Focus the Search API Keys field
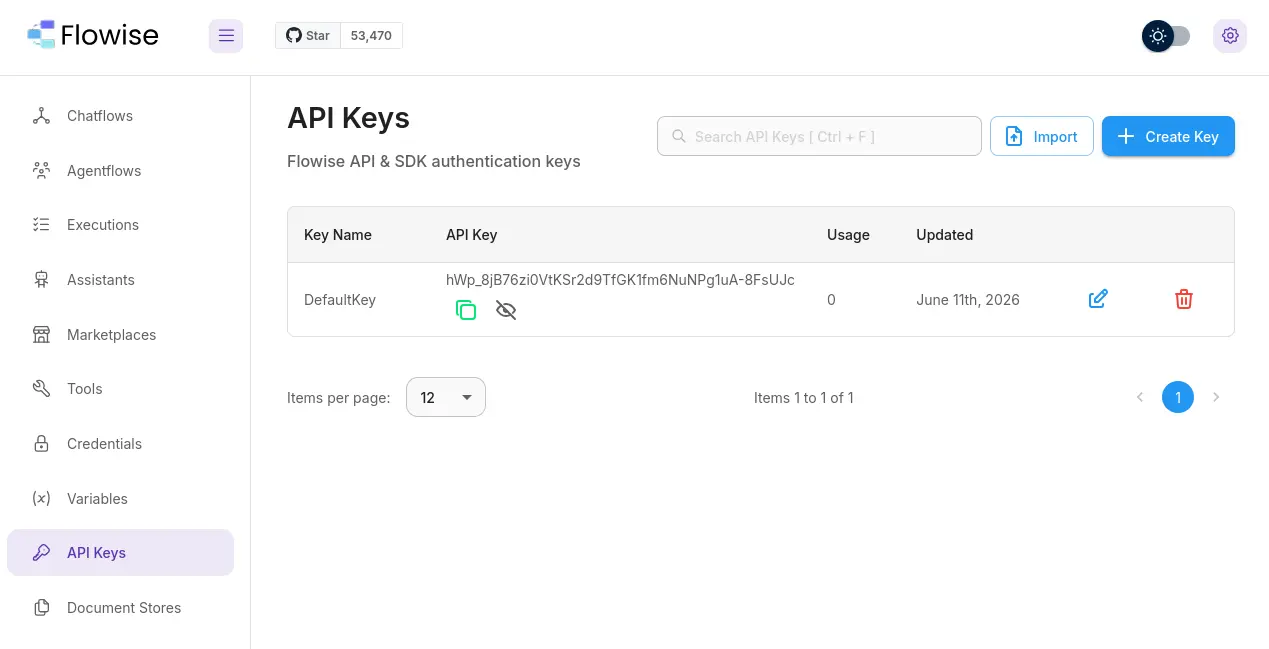The image size is (1269, 649). 819,136
